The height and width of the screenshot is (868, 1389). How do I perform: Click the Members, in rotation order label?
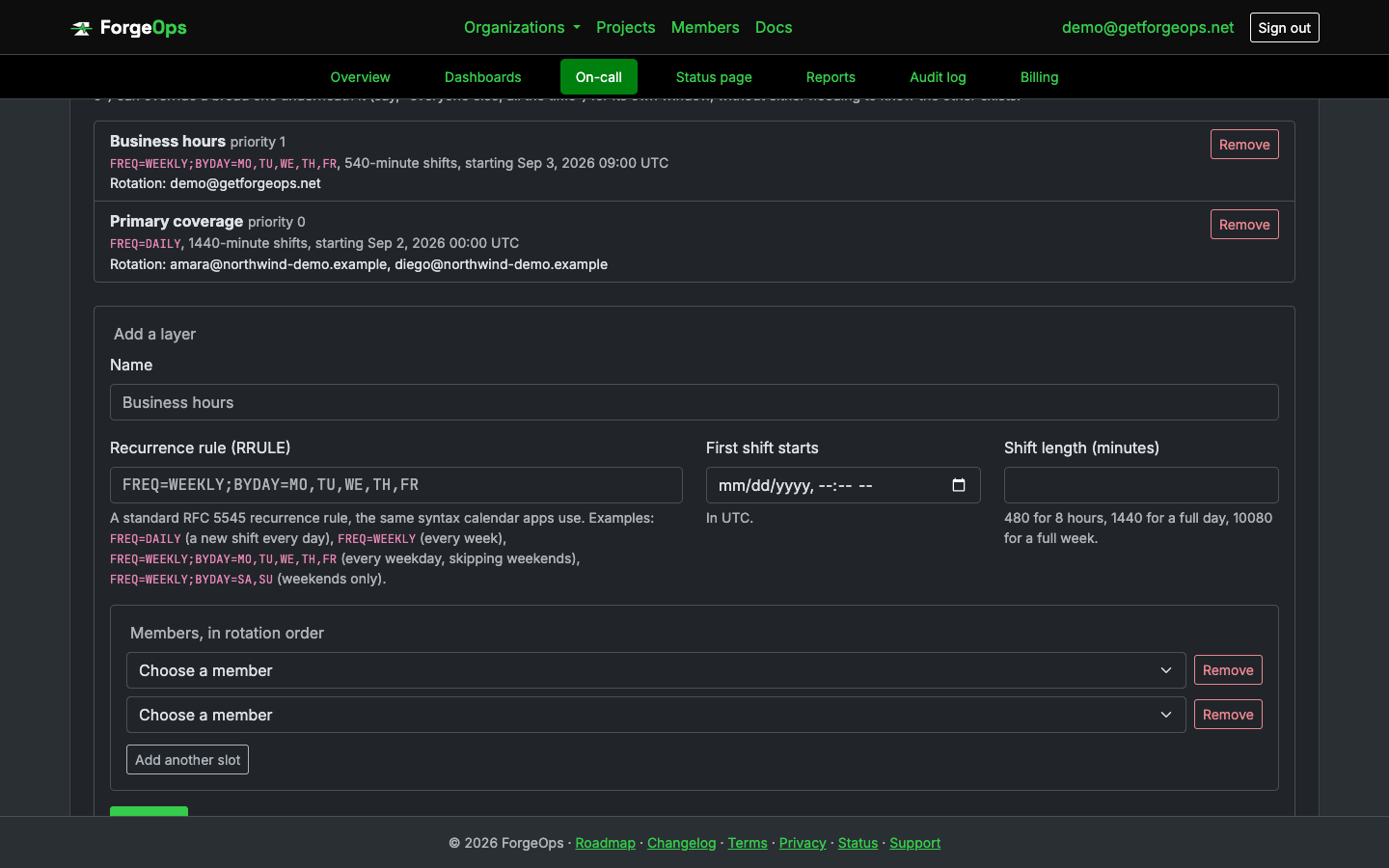pyautogui.click(x=227, y=633)
